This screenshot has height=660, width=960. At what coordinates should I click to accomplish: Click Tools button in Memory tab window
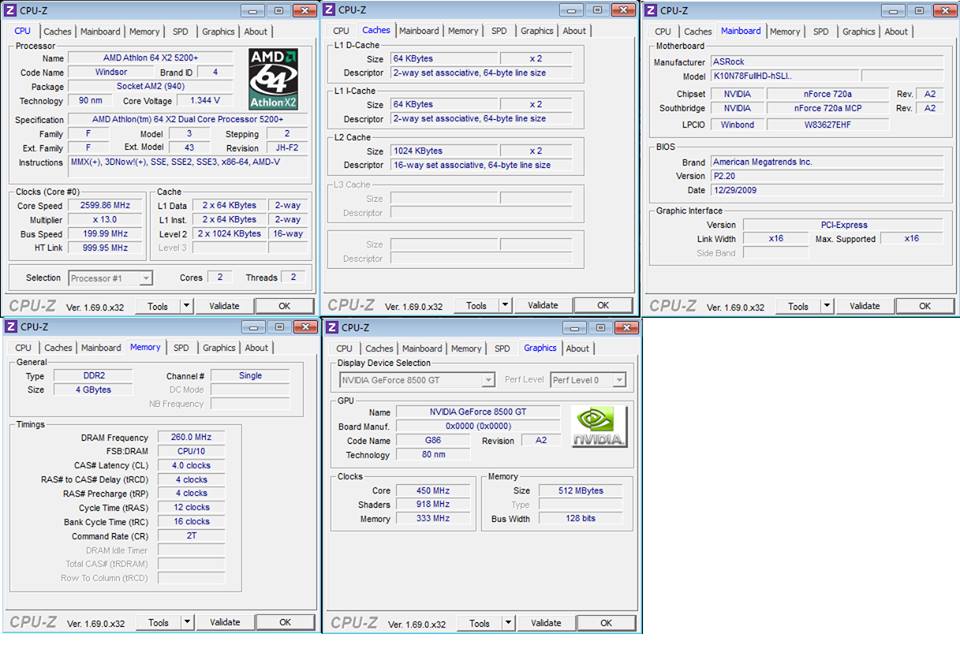click(x=159, y=622)
